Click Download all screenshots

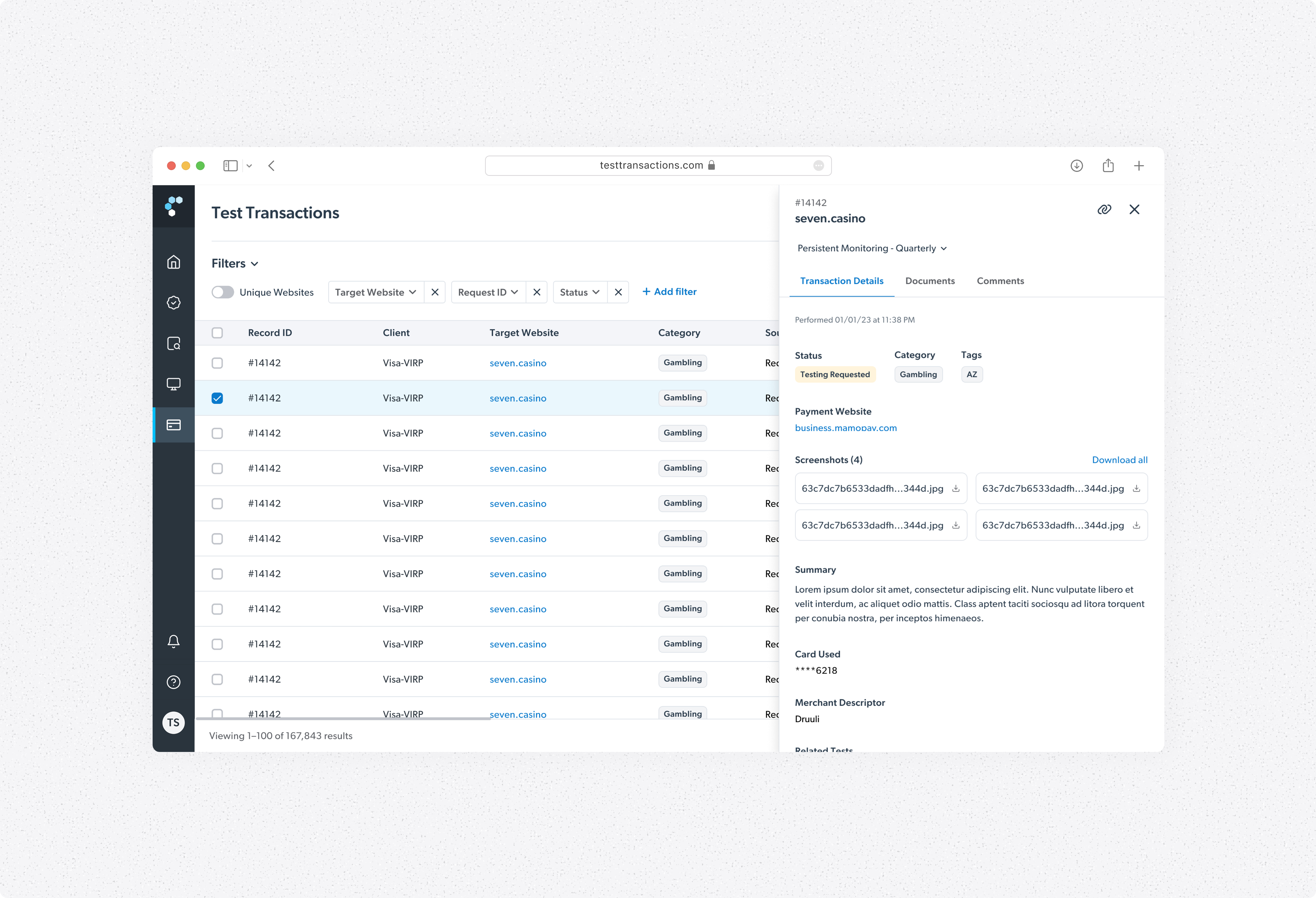(x=1120, y=460)
